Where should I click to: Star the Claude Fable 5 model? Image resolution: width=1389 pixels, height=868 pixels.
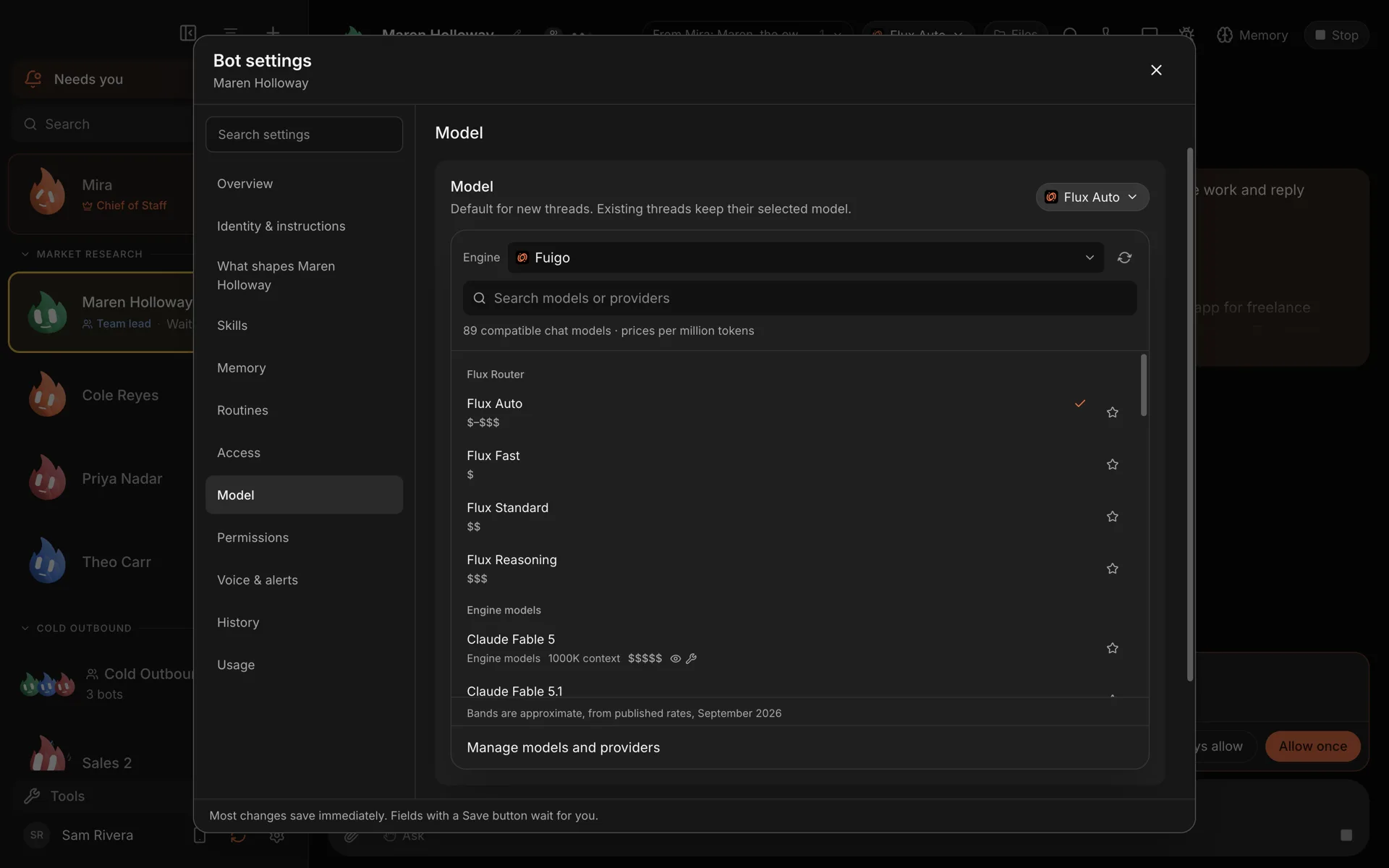point(1113,648)
